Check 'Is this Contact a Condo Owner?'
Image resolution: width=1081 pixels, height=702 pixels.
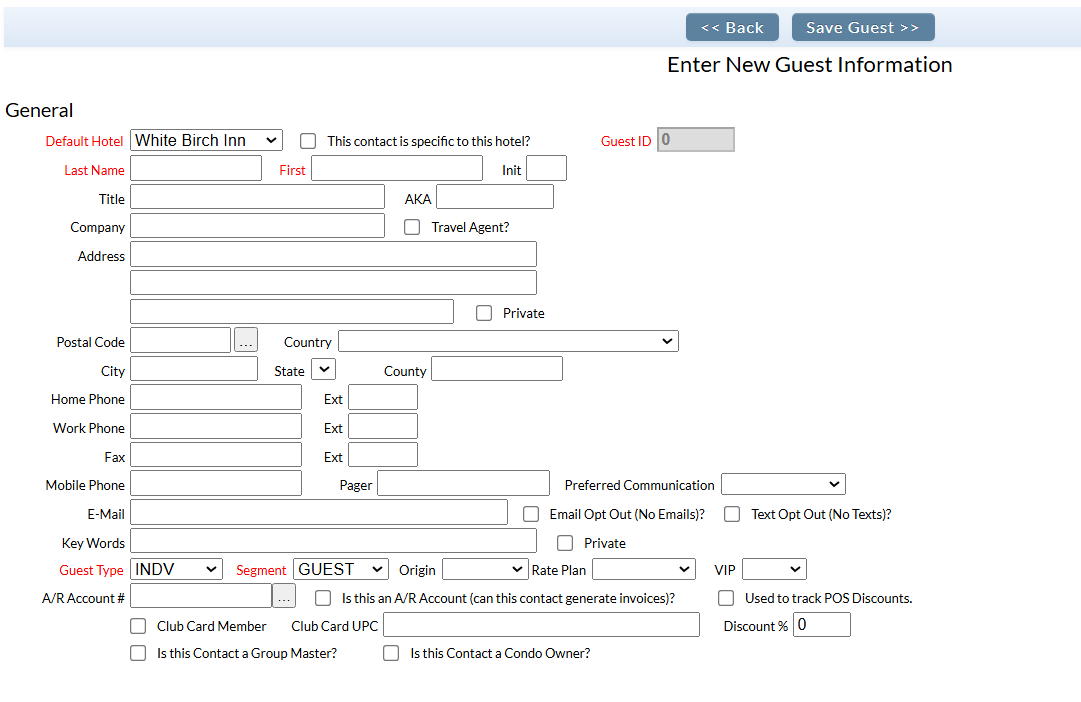click(x=392, y=653)
